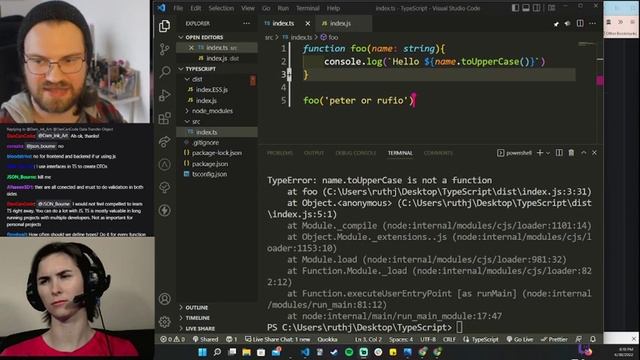640x360 pixels.
Task: Close the terminal panel
Action: (594, 153)
